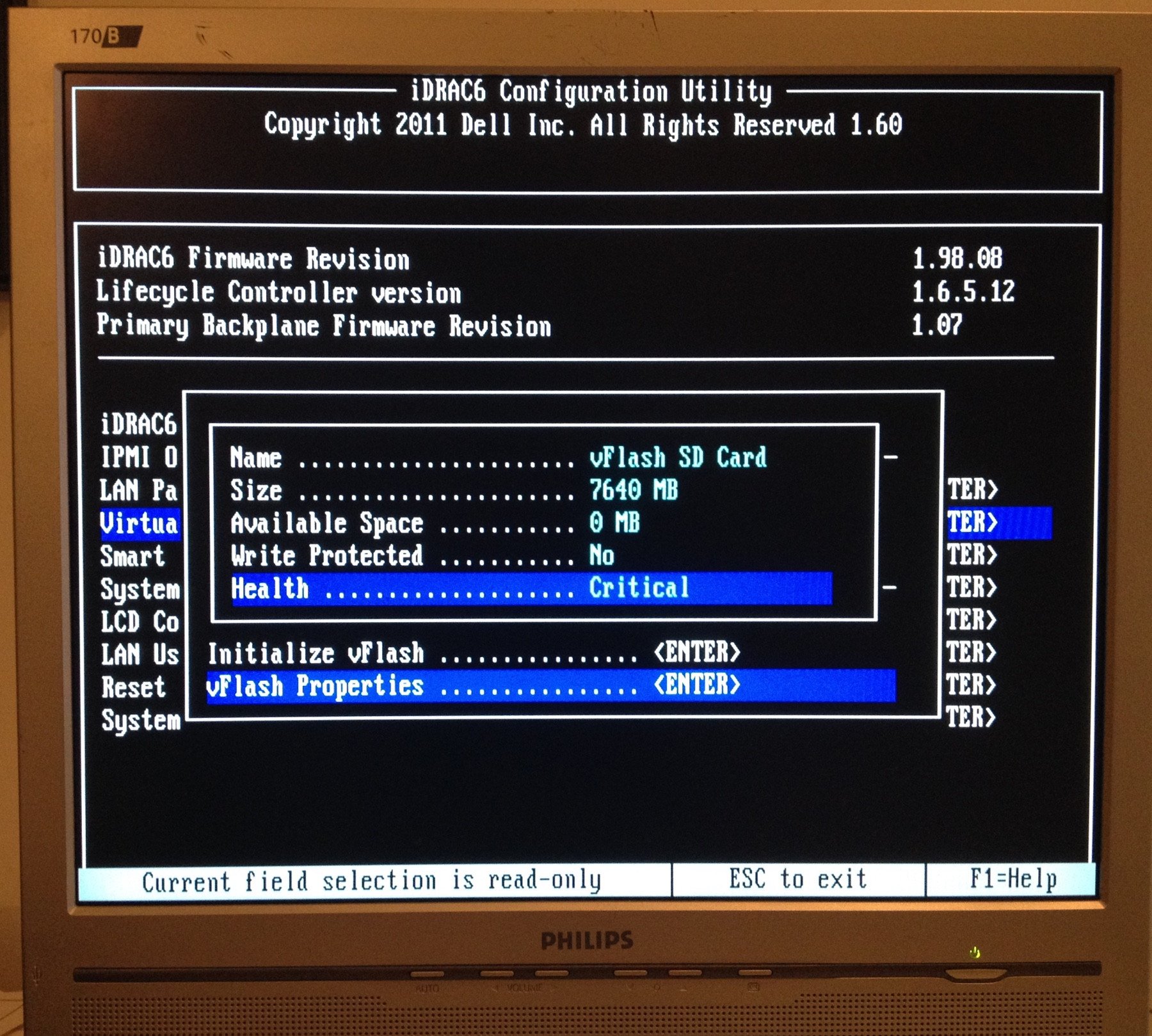The image size is (1152, 1036).
Task: Click iDRAC6 Configuration Utility title
Action: point(591,91)
